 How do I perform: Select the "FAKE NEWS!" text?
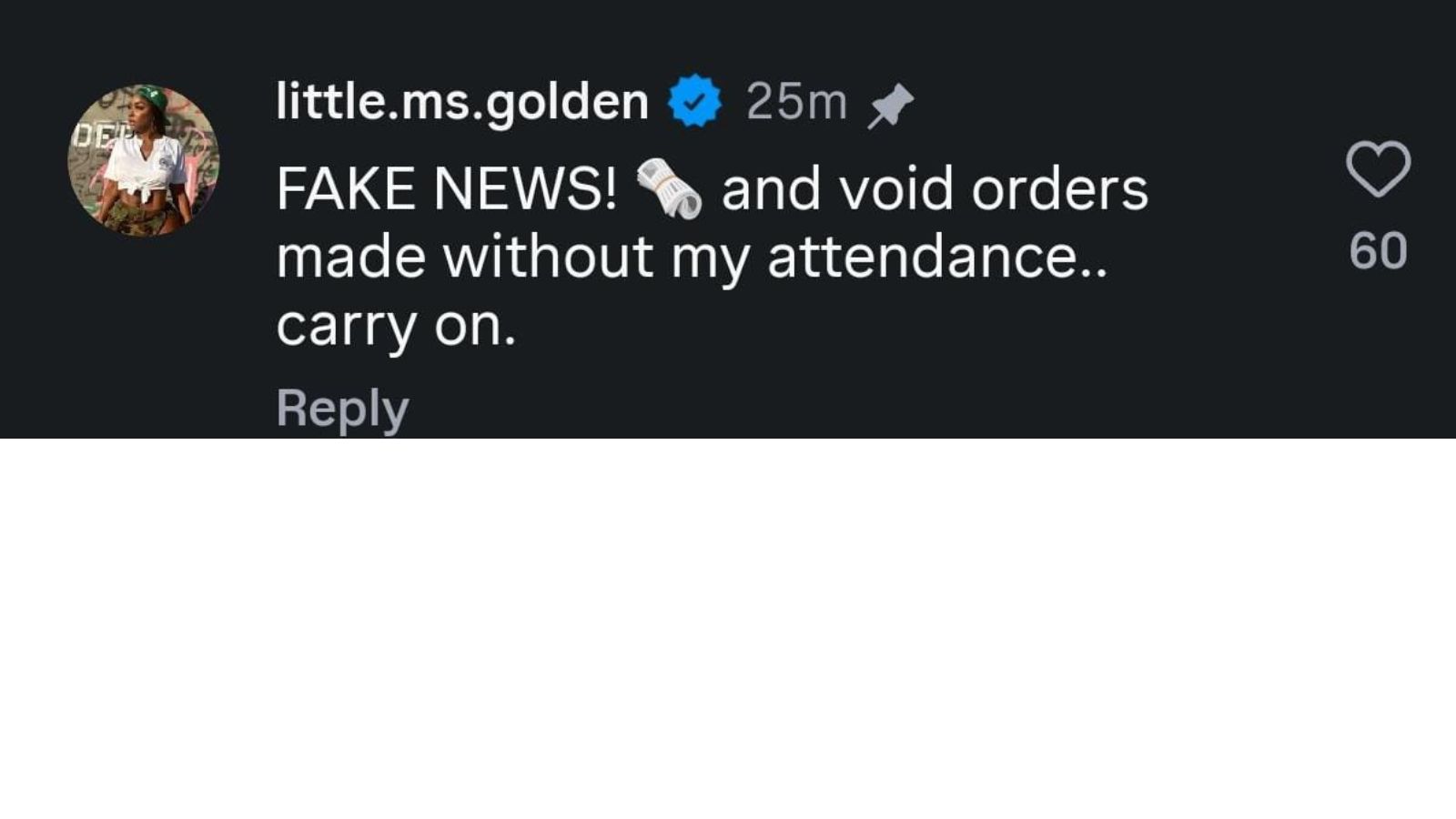click(447, 188)
